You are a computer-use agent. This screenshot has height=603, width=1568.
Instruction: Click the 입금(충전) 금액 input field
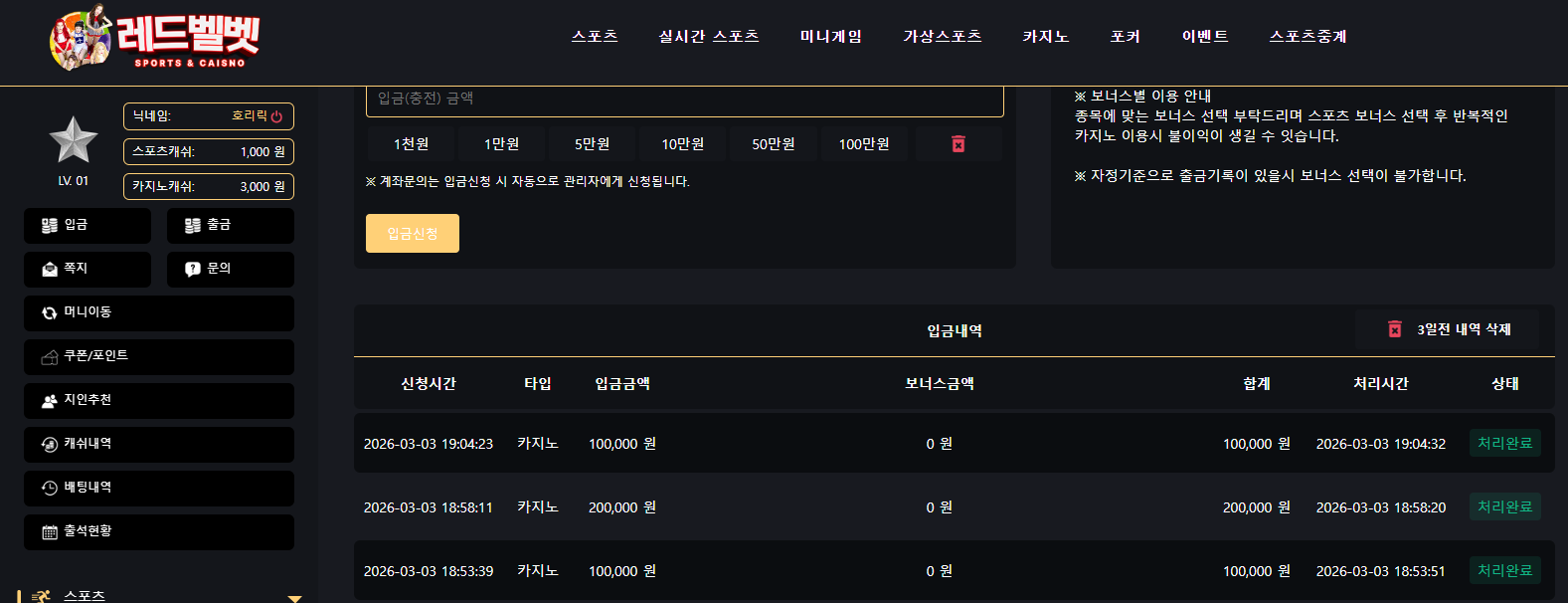[x=685, y=100]
